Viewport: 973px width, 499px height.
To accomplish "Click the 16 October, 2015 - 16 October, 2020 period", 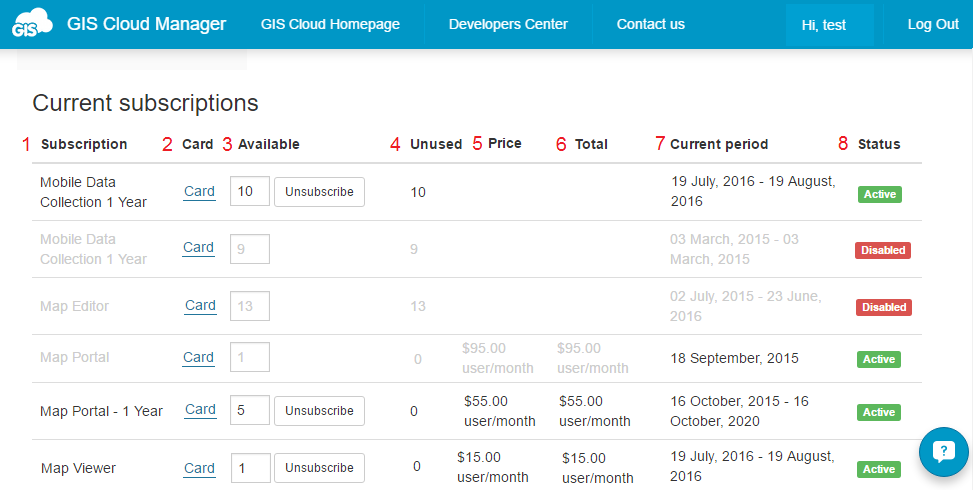I will [739, 411].
